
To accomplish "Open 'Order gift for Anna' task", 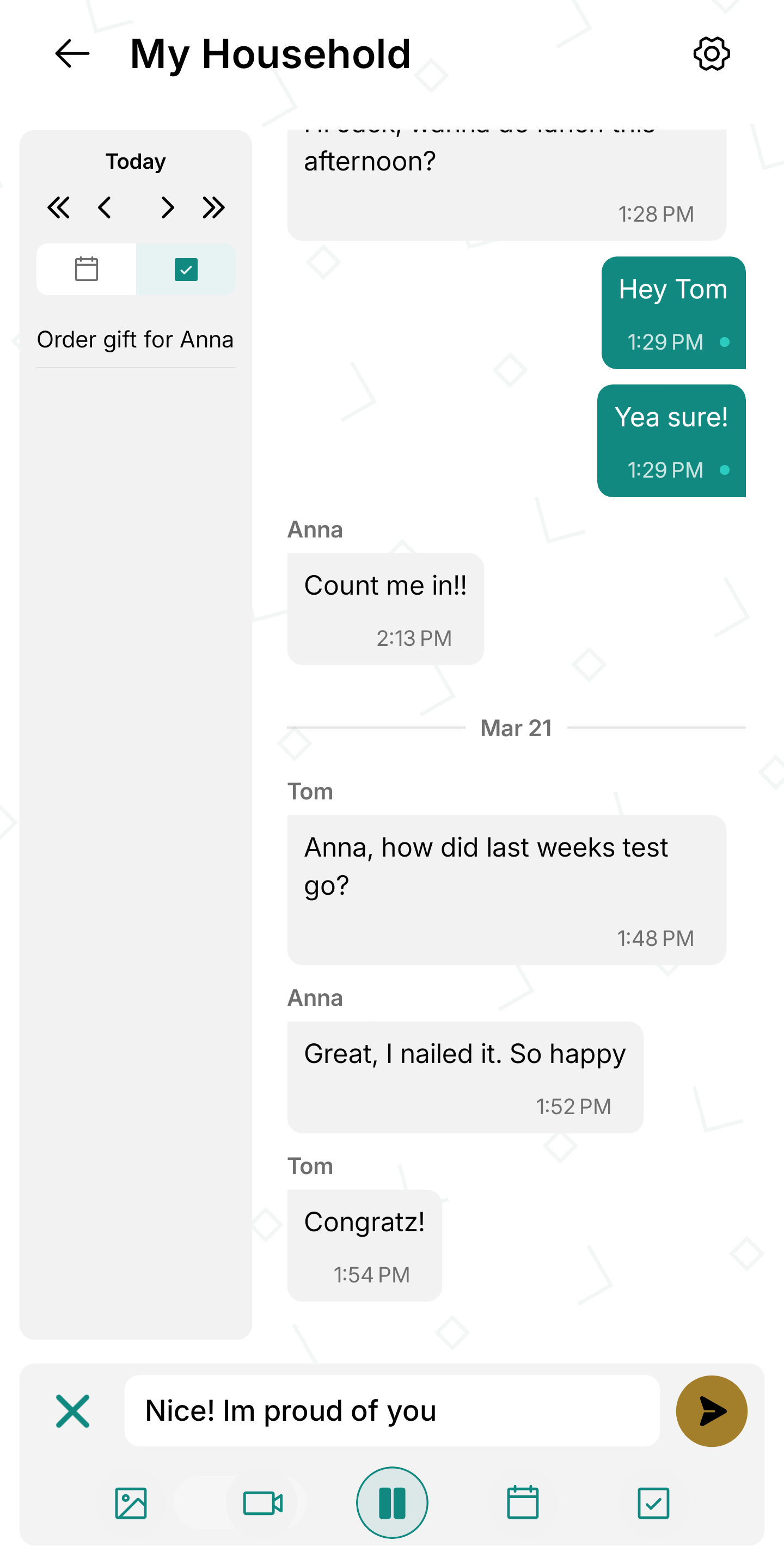I will 136,340.
